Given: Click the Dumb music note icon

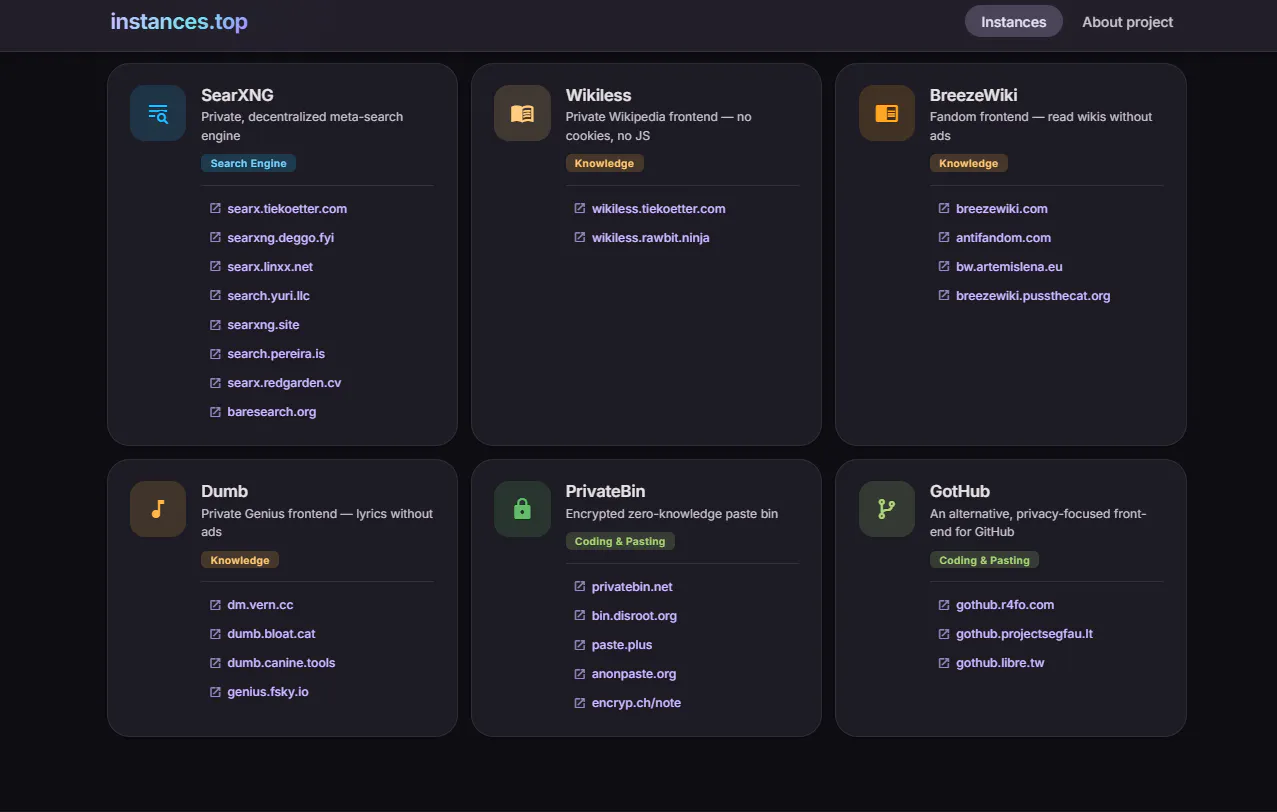Looking at the screenshot, I should click(x=158, y=509).
